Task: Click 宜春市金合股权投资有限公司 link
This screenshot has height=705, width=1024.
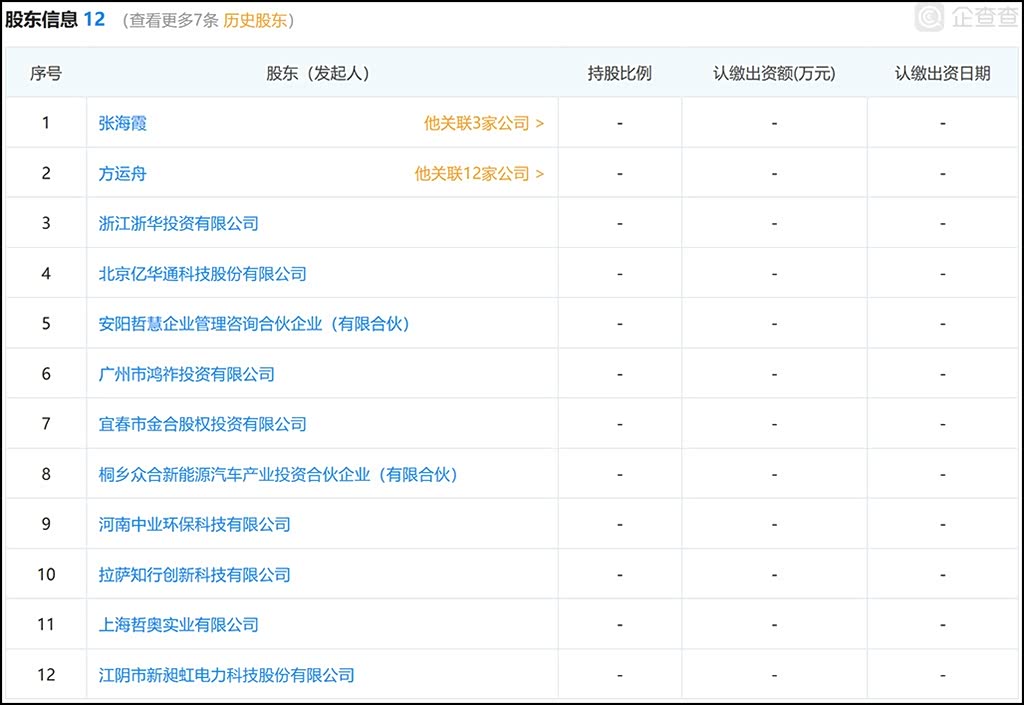Action: click(202, 424)
